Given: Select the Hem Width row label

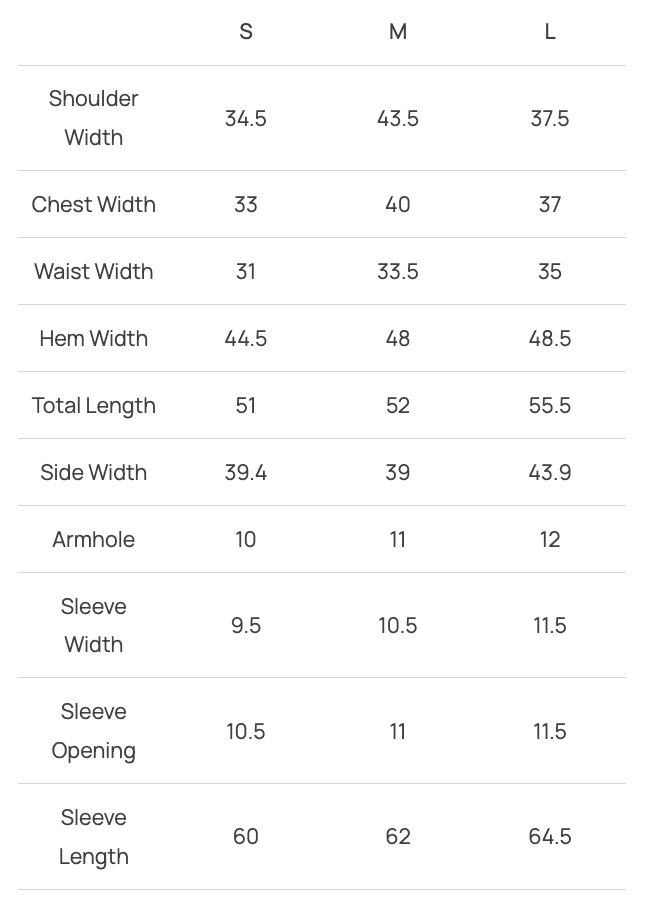Looking at the screenshot, I should click(94, 338).
